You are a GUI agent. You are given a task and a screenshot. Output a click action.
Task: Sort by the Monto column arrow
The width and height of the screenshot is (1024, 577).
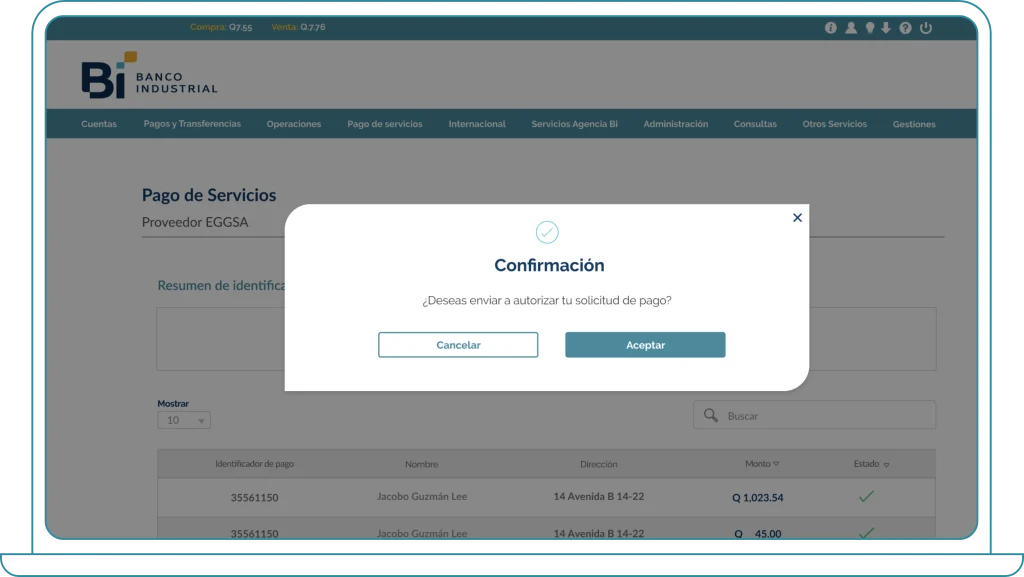tap(777, 464)
